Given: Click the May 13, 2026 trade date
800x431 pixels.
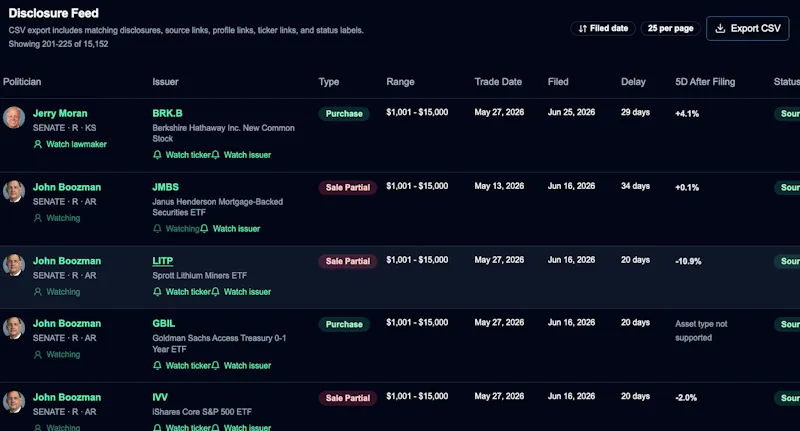Looking at the screenshot, I should (499, 186).
